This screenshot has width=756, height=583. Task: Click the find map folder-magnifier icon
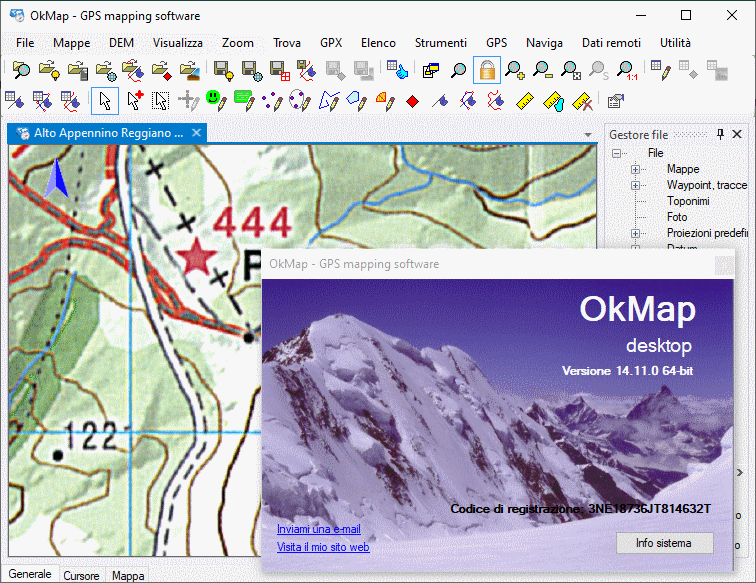[x=21, y=70]
